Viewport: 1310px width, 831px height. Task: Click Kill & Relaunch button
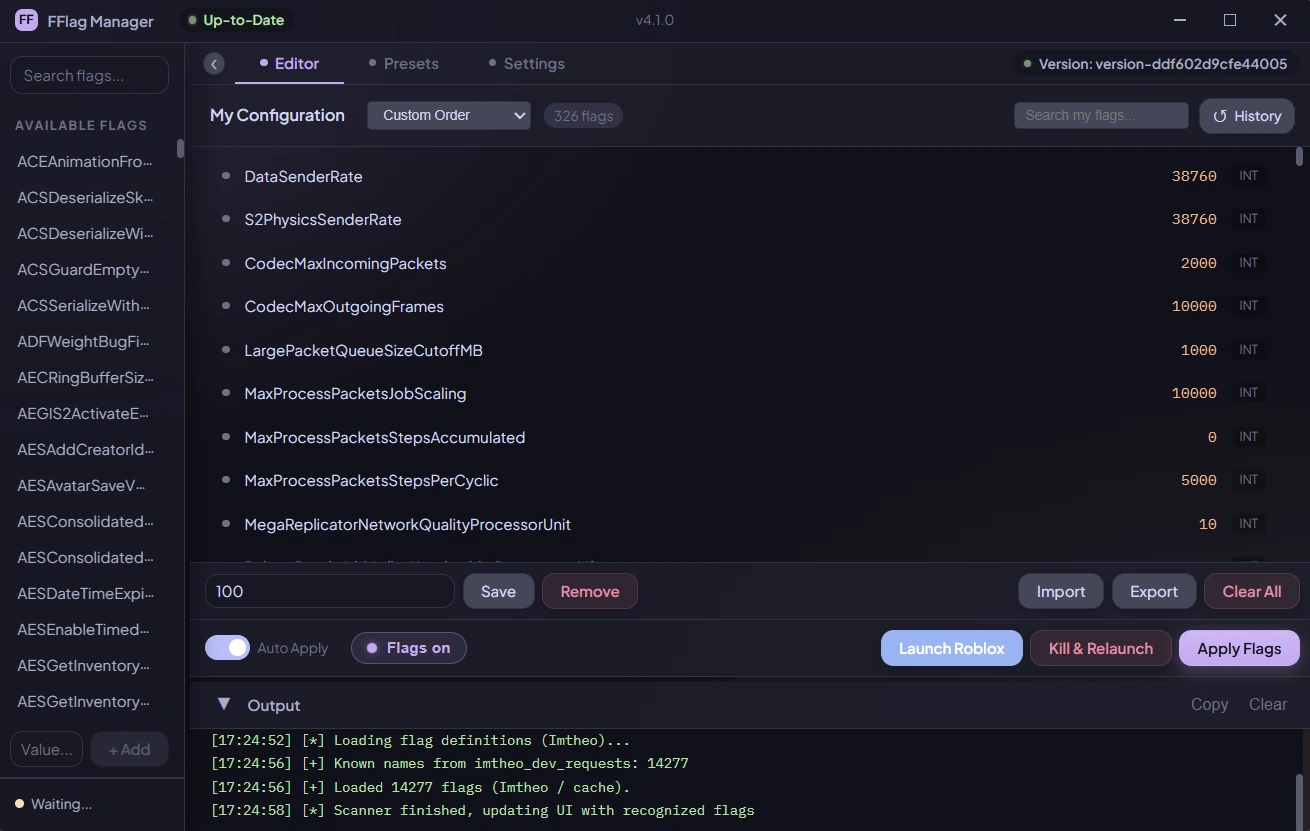[1101, 648]
